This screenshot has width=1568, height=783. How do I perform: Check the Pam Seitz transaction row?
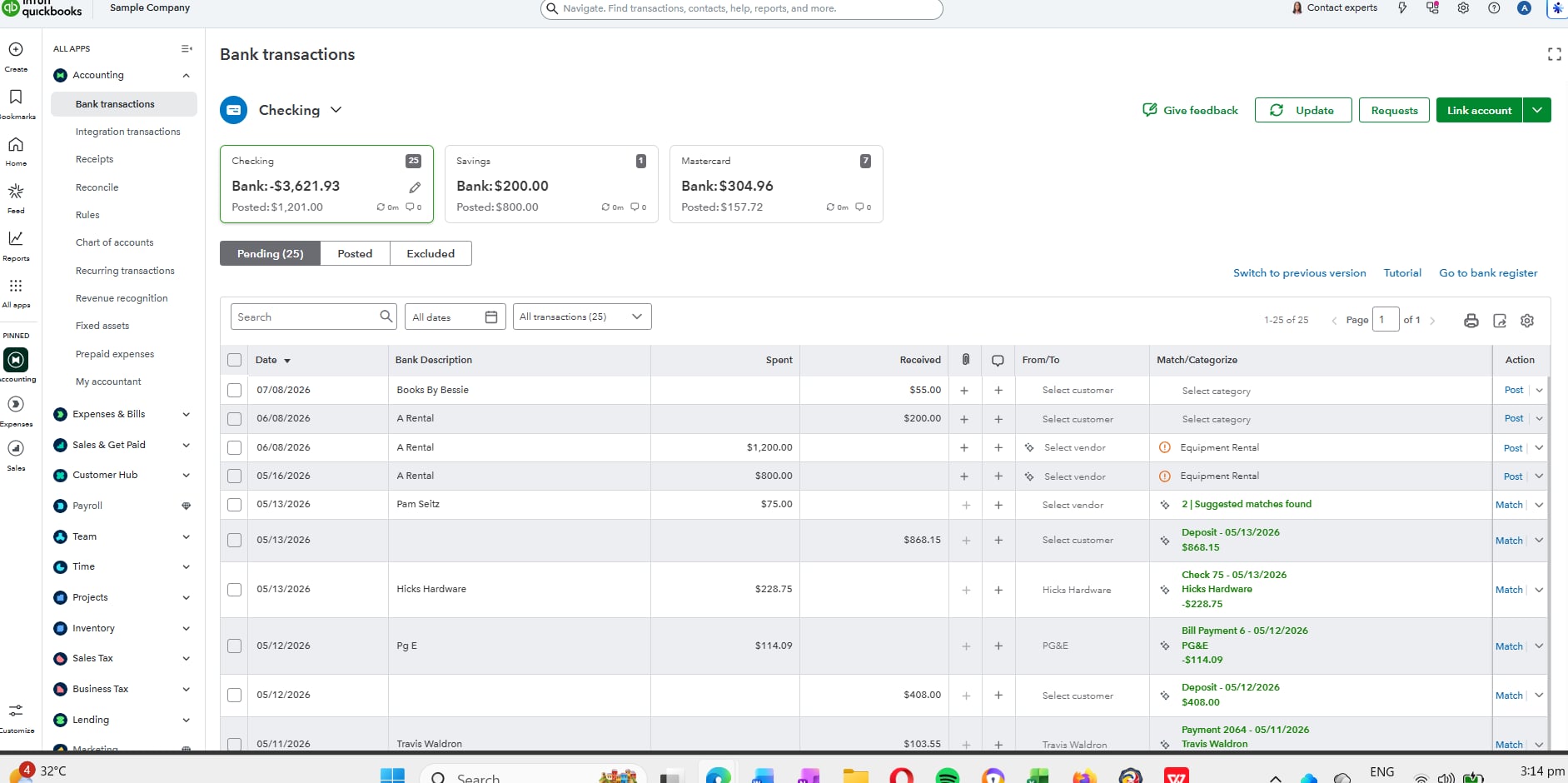(235, 505)
